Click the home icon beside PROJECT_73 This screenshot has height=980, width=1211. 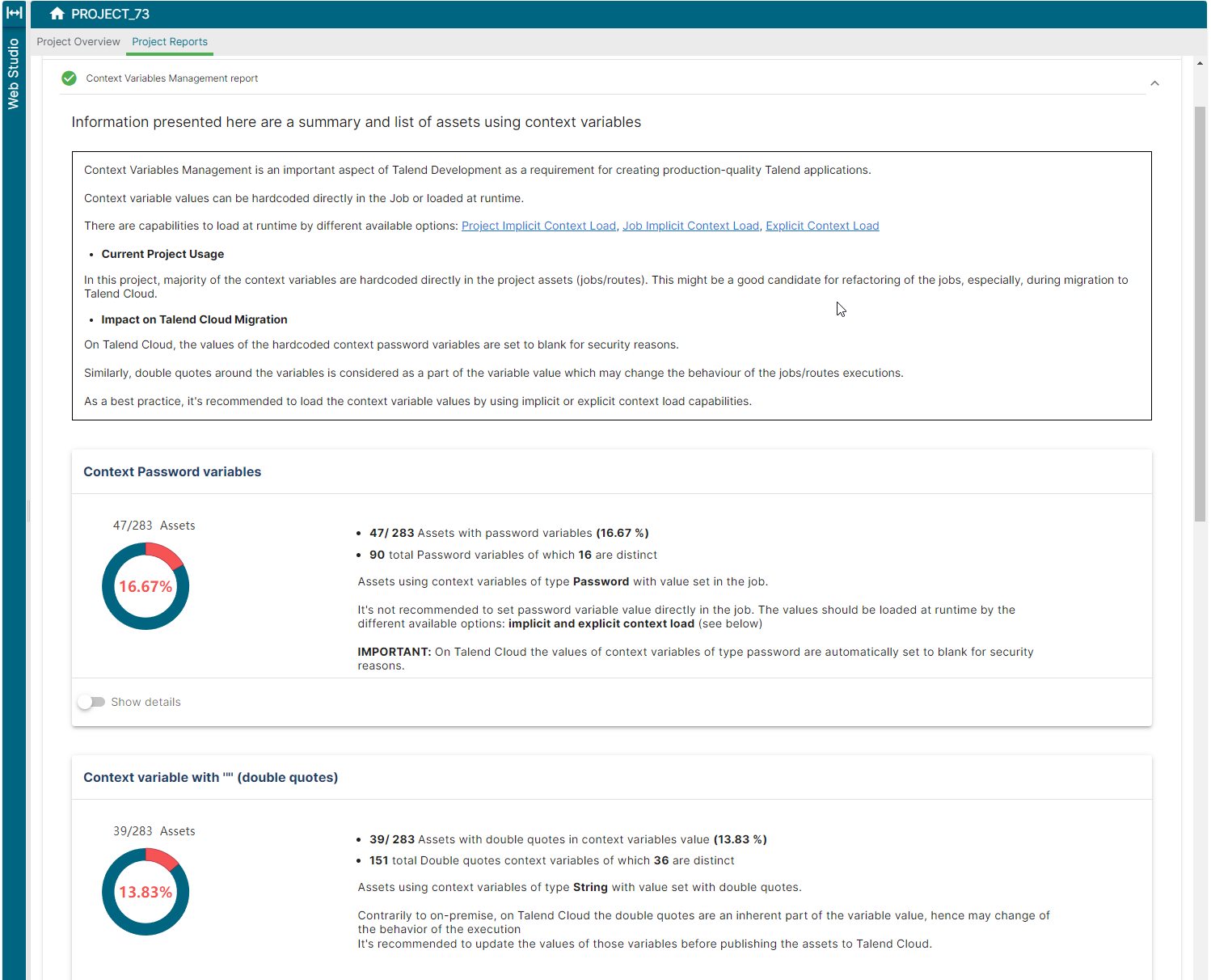coord(57,13)
